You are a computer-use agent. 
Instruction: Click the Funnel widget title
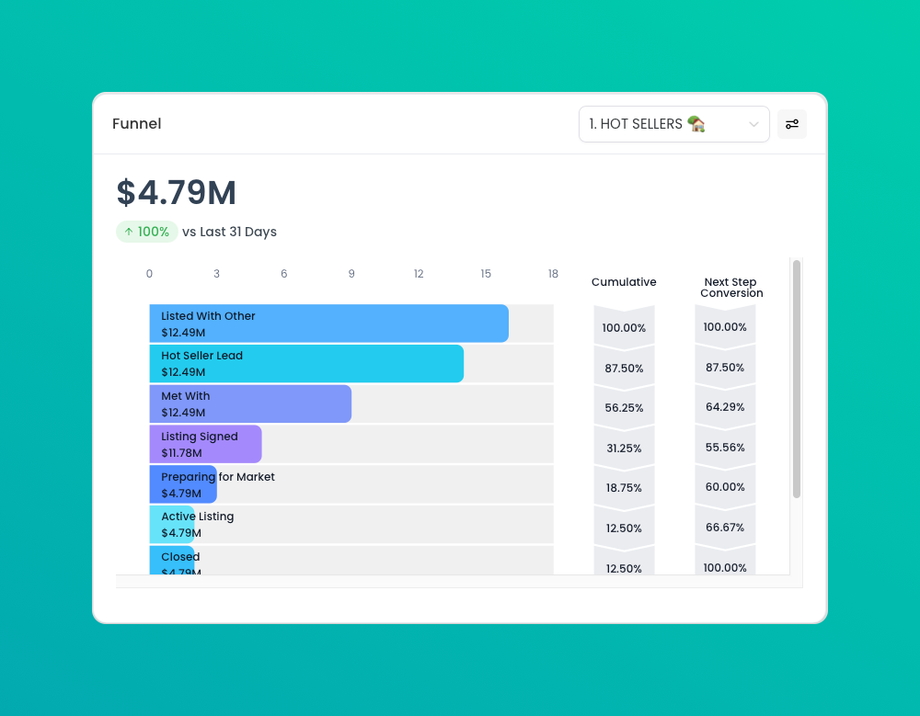137,124
